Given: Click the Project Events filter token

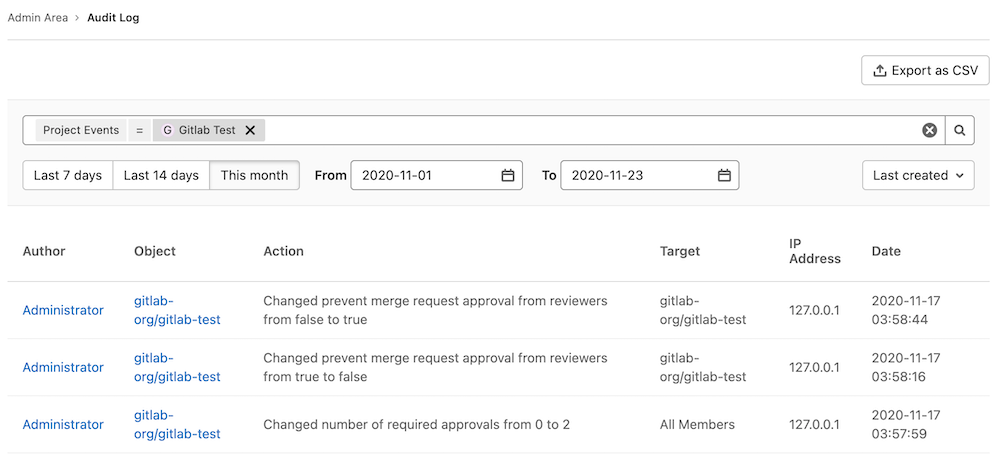Looking at the screenshot, I should click(x=81, y=130).
